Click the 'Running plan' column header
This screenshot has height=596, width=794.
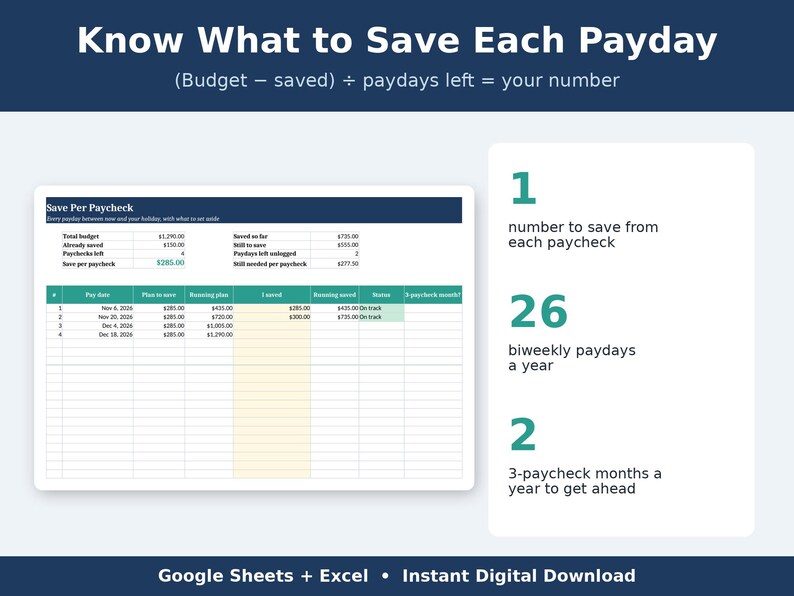point(209,295)
